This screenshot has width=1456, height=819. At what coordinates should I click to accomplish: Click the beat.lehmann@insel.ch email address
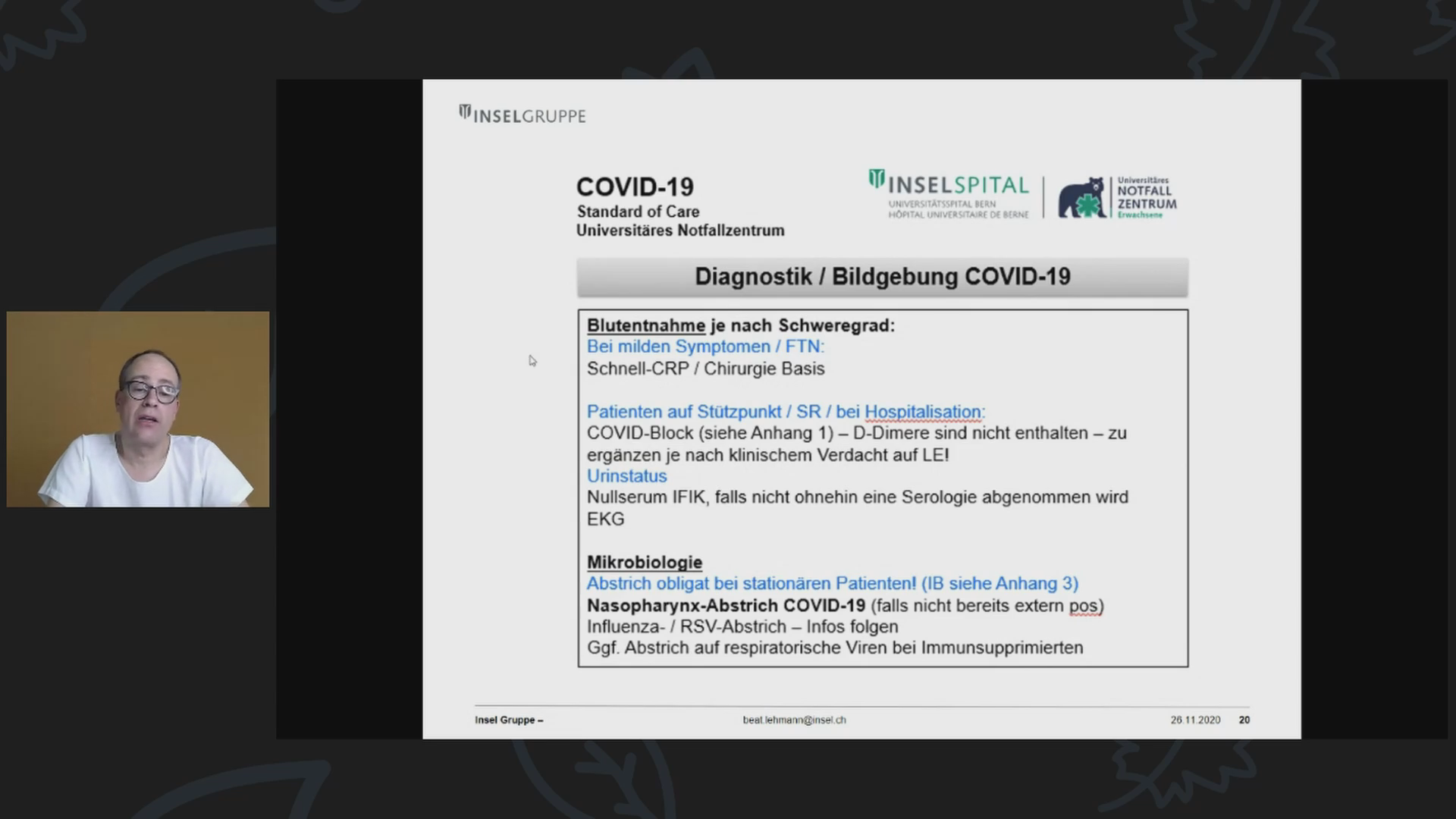tap(794, 720)
